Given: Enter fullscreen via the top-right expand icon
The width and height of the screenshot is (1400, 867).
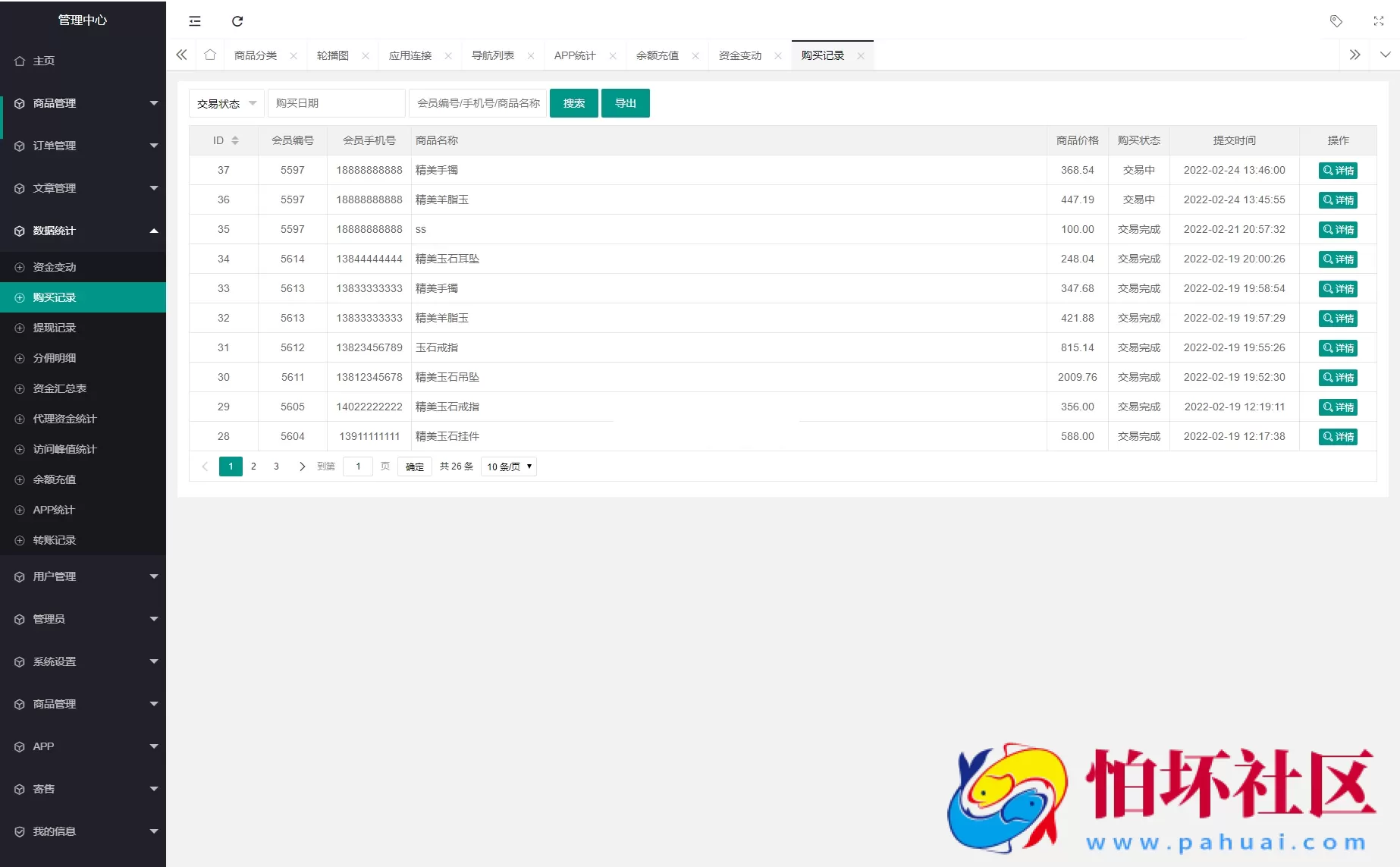Looking at the screenshot, I should click(1378, 20).
